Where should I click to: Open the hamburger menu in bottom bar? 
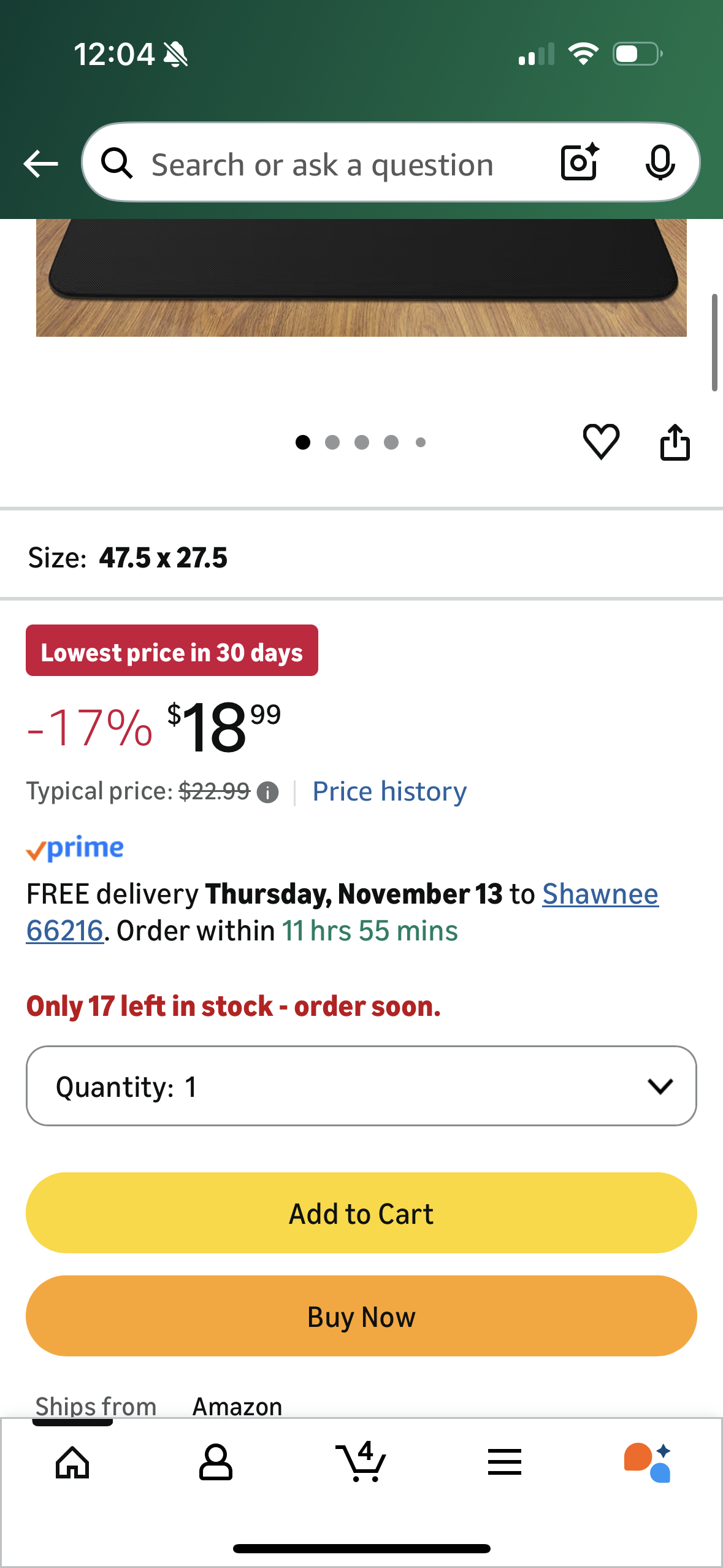click(x=504, y=1464)
